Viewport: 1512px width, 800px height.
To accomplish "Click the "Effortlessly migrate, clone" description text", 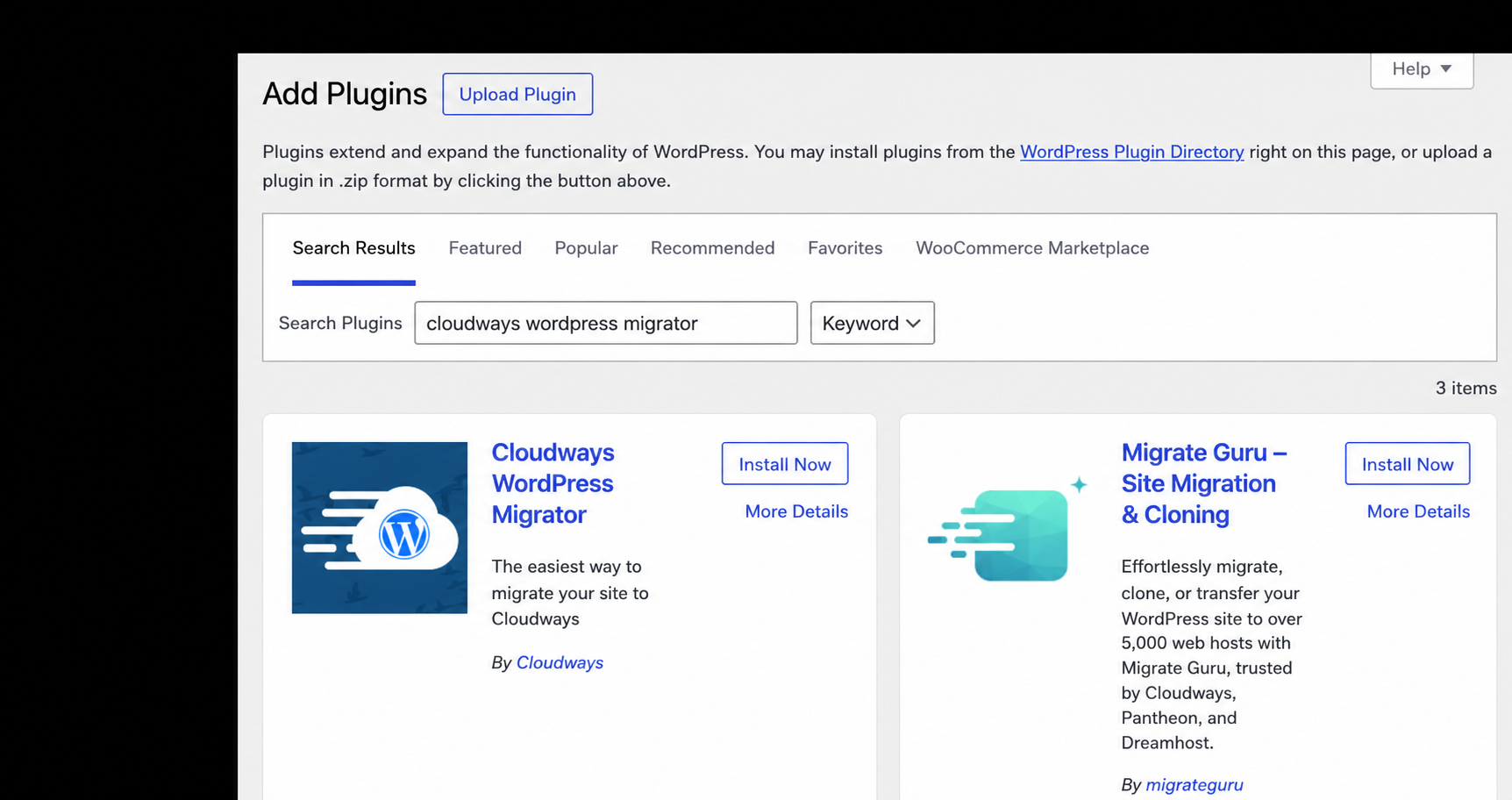I will (1211, 654).
